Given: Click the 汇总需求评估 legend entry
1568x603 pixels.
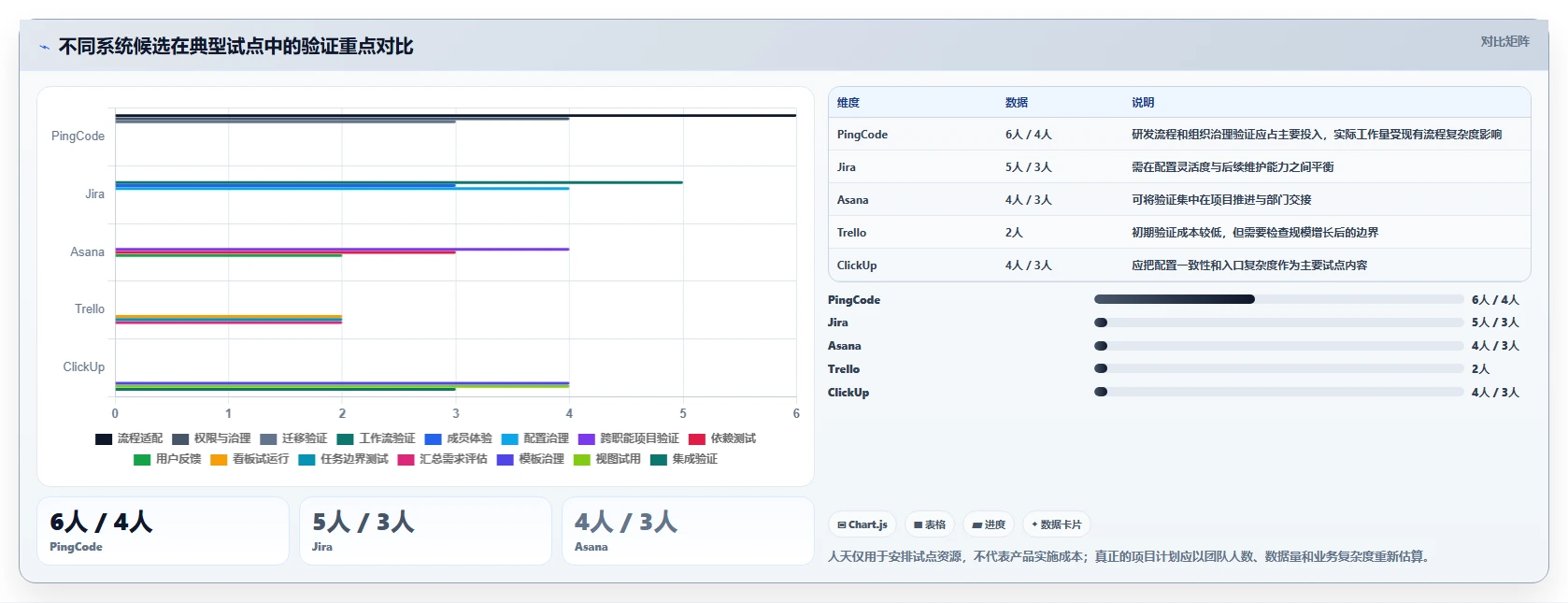Looking at the screenshot, I should coord(442,459).
